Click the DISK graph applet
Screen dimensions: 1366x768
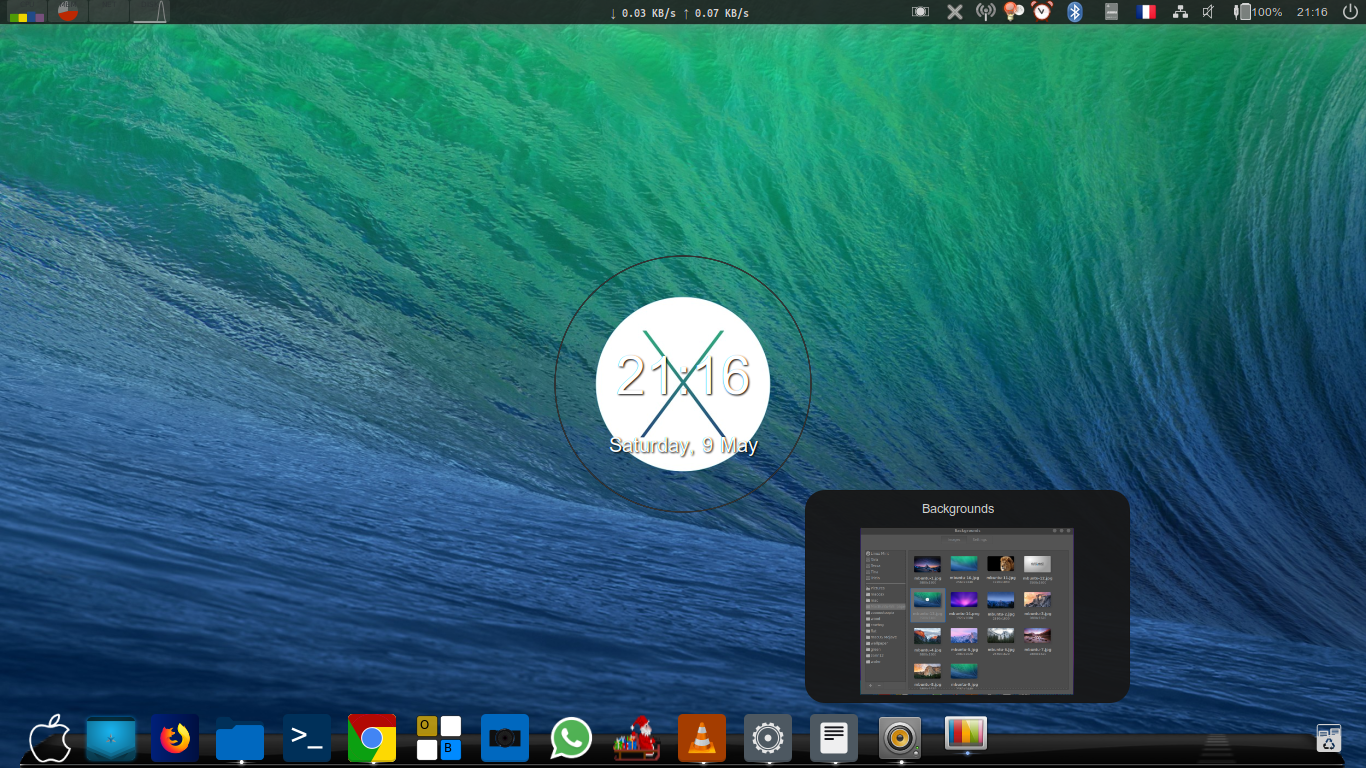pyautogui.click(x=150, y=12)
